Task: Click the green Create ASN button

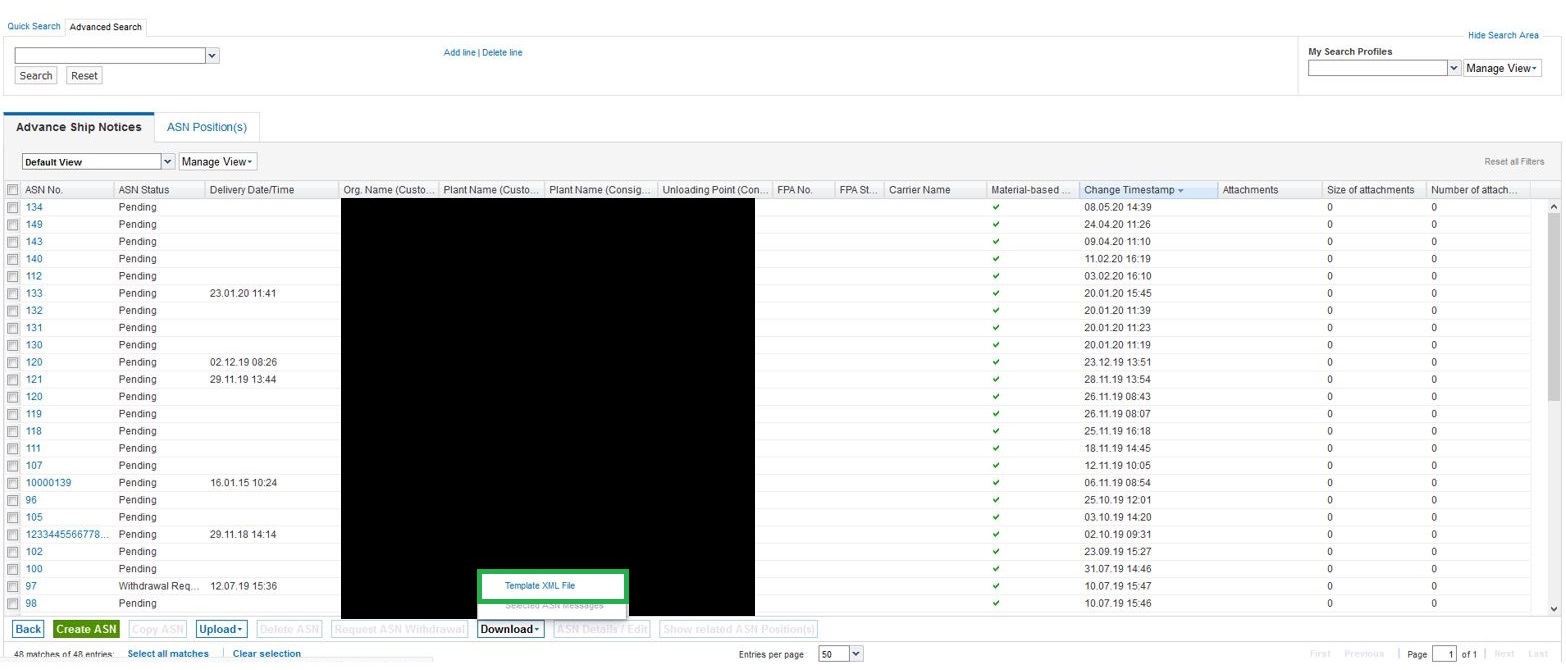Action: (86, 629)
